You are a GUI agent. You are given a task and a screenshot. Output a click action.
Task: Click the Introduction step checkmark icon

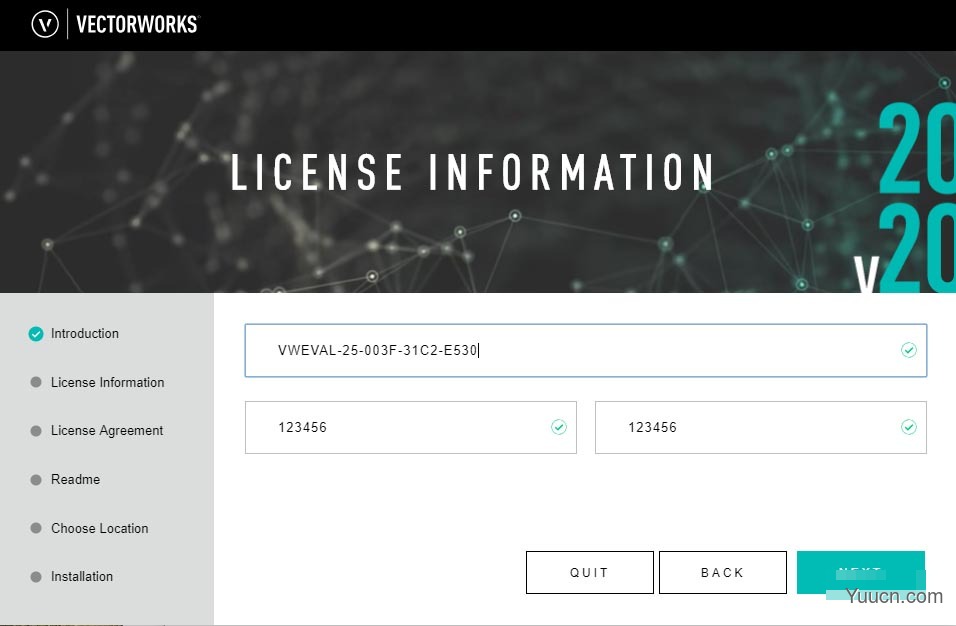tap(36, 334)
